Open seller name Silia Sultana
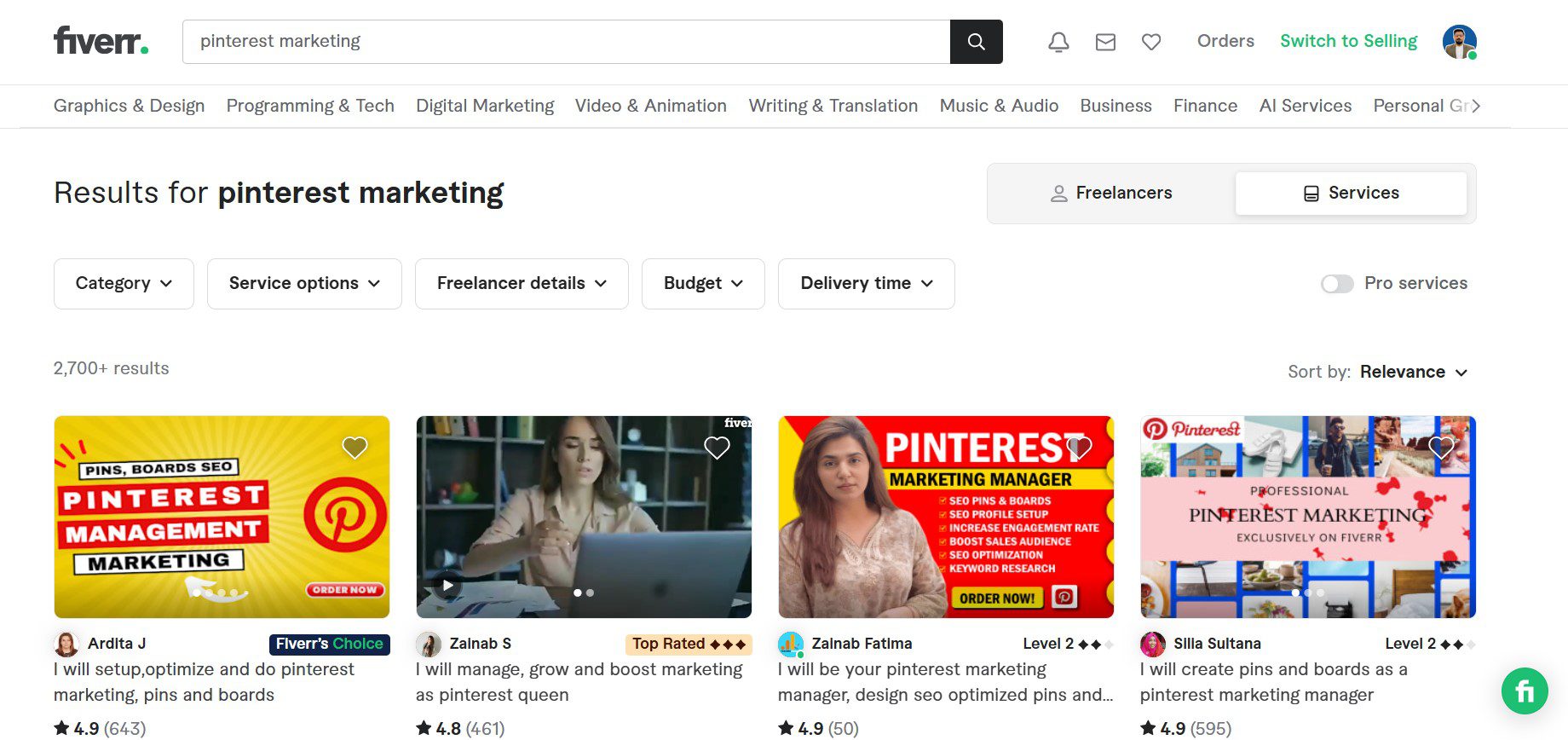1568x740 pixels. tap(1217, 644)
